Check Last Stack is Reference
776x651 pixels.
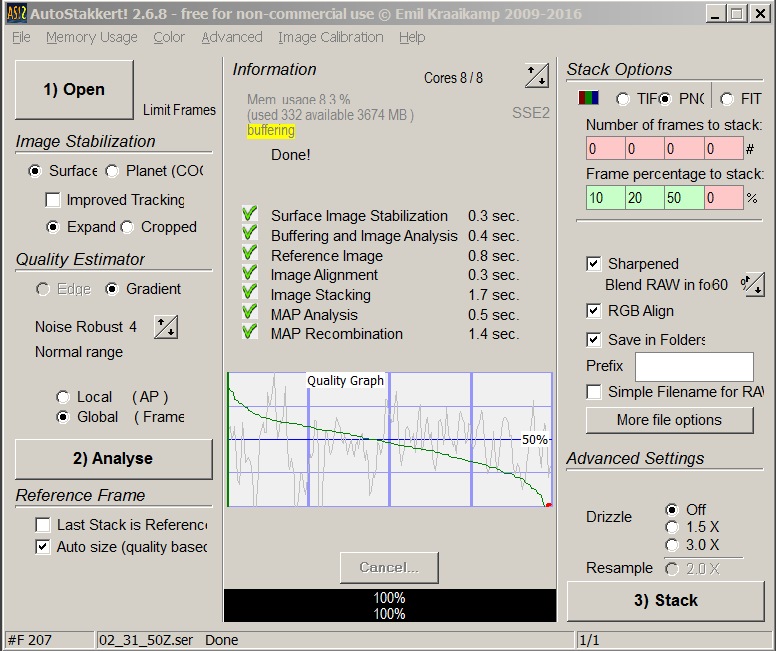43,525
